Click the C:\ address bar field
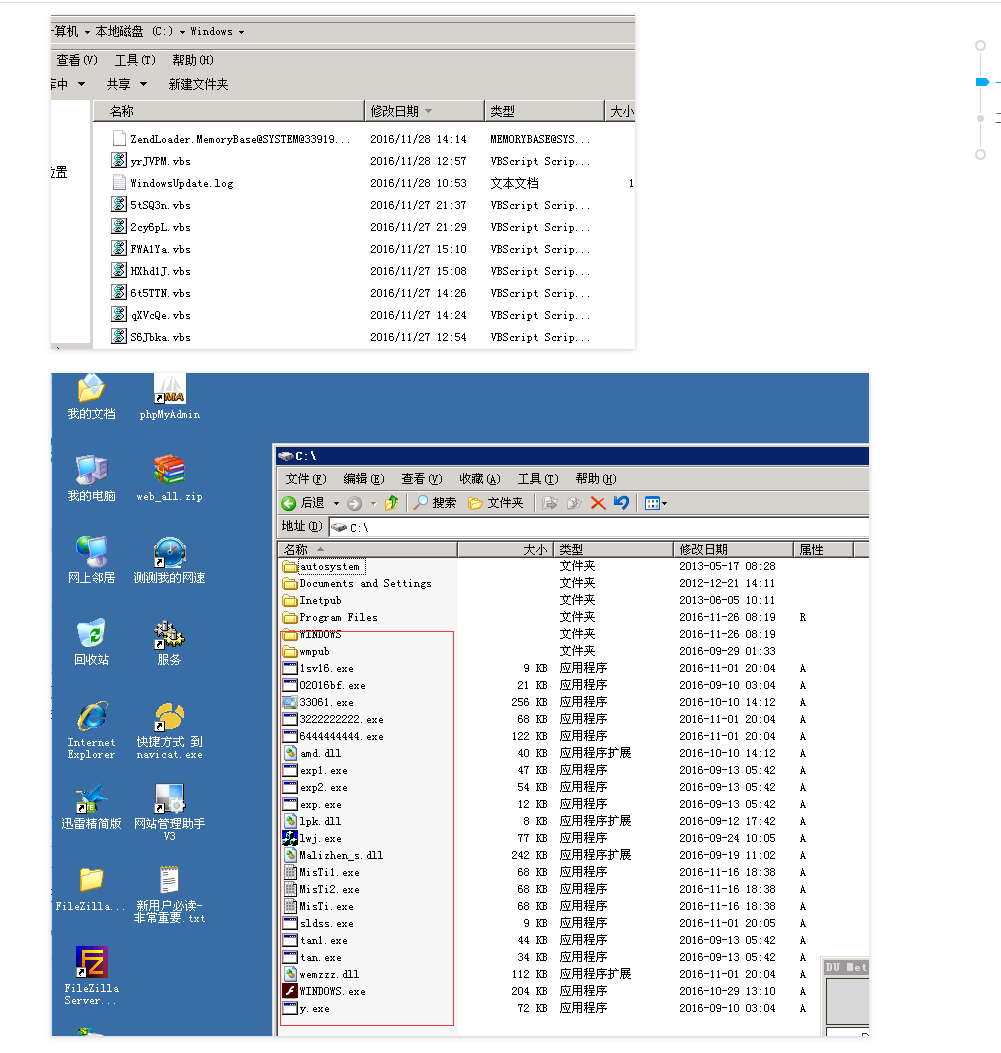1001x1053 pixels. click(599, 527)
